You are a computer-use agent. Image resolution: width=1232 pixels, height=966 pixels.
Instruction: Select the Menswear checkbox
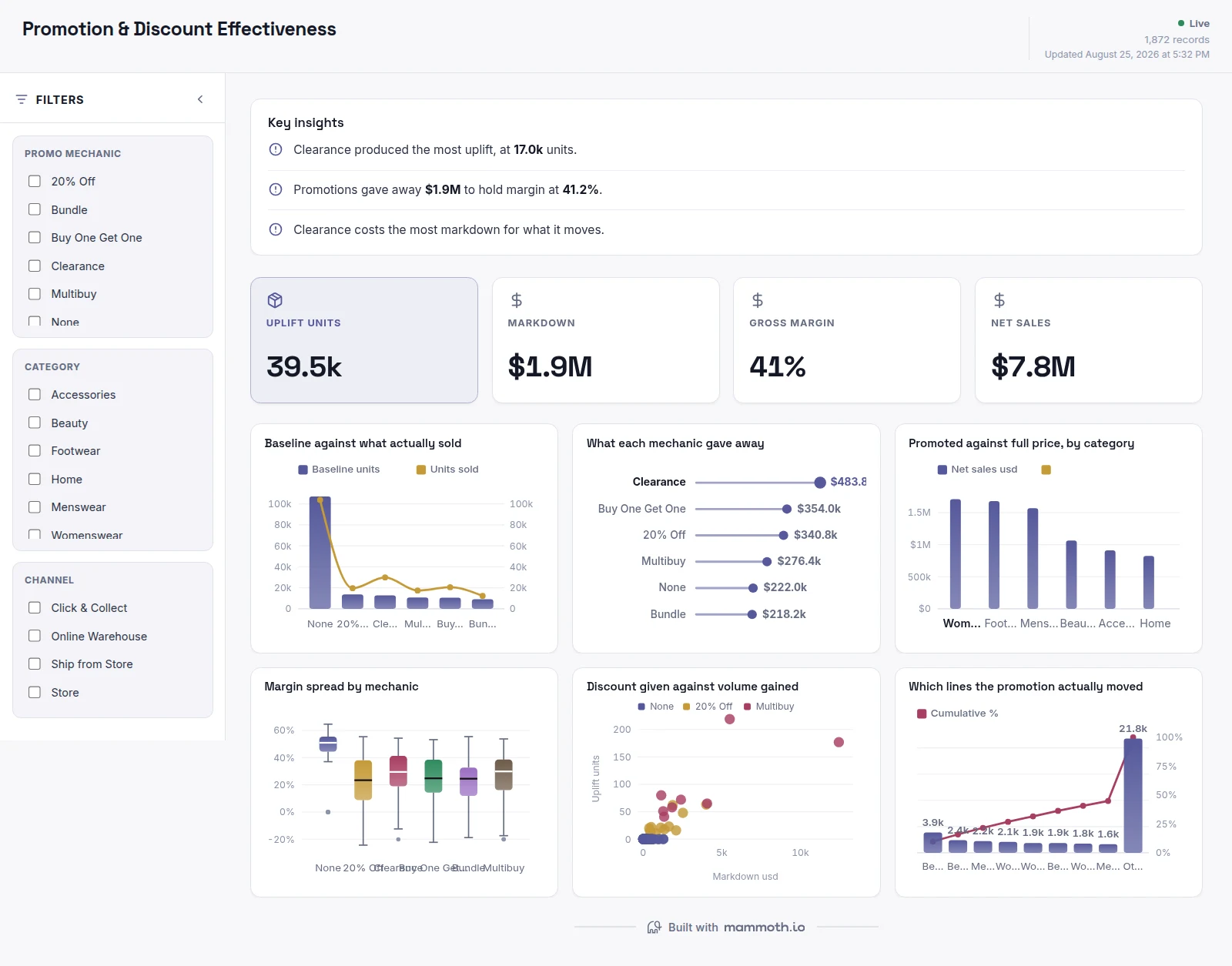35,506
